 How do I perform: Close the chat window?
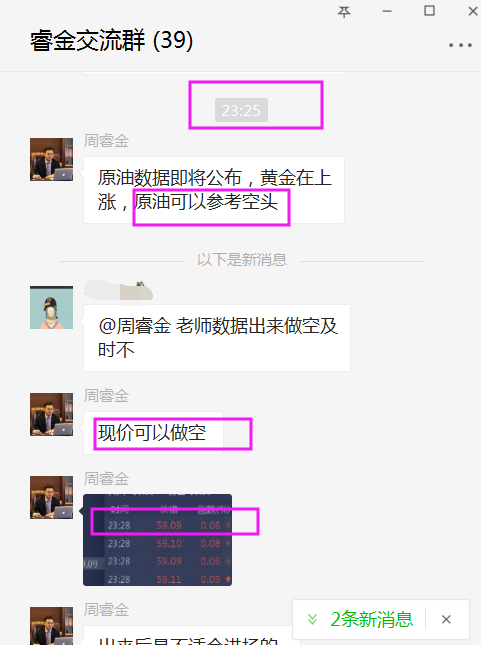coord(473,11)
